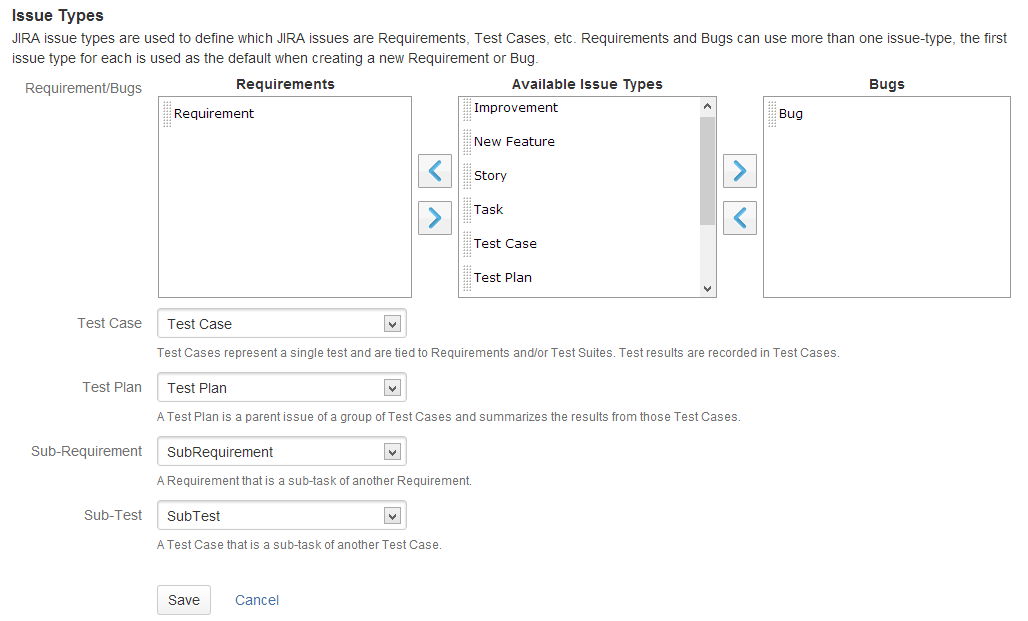Click right arrow to move type to Bugs
The height and width of the screenshot is (621, 1028).
pos(739,172)
